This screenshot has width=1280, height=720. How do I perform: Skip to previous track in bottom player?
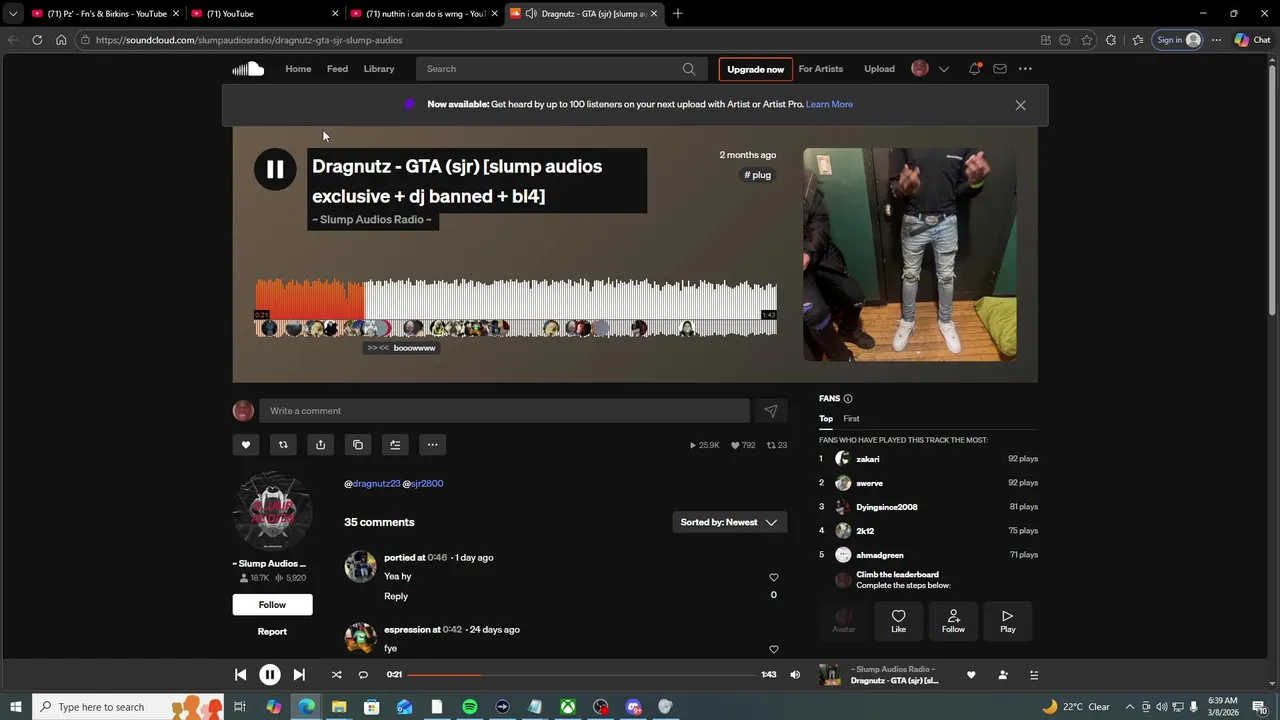[240, 675]
